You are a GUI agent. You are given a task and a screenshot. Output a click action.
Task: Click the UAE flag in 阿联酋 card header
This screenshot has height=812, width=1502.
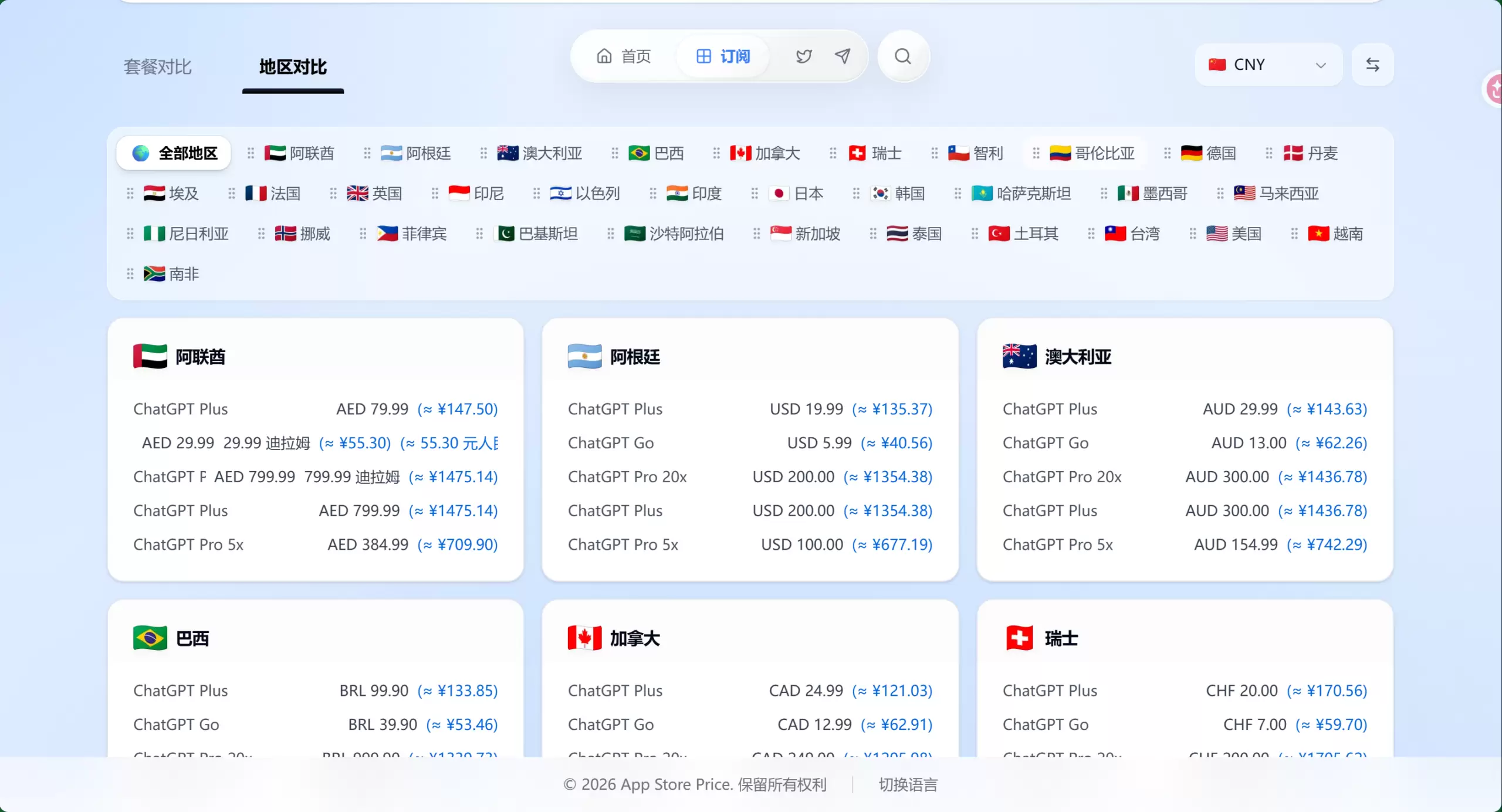[x=150, y=356]
